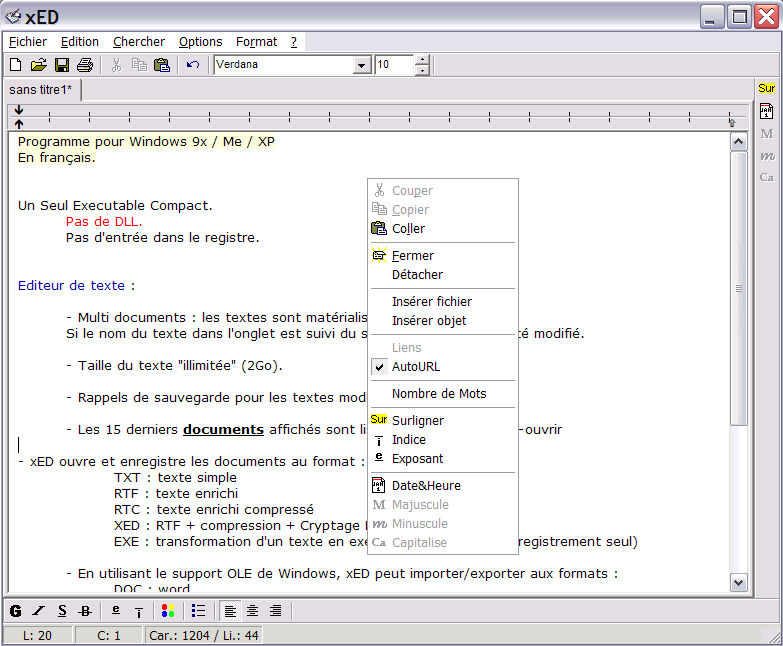Click the font size field showing 10
Screen dimensions: 783x646
point(394,65)
